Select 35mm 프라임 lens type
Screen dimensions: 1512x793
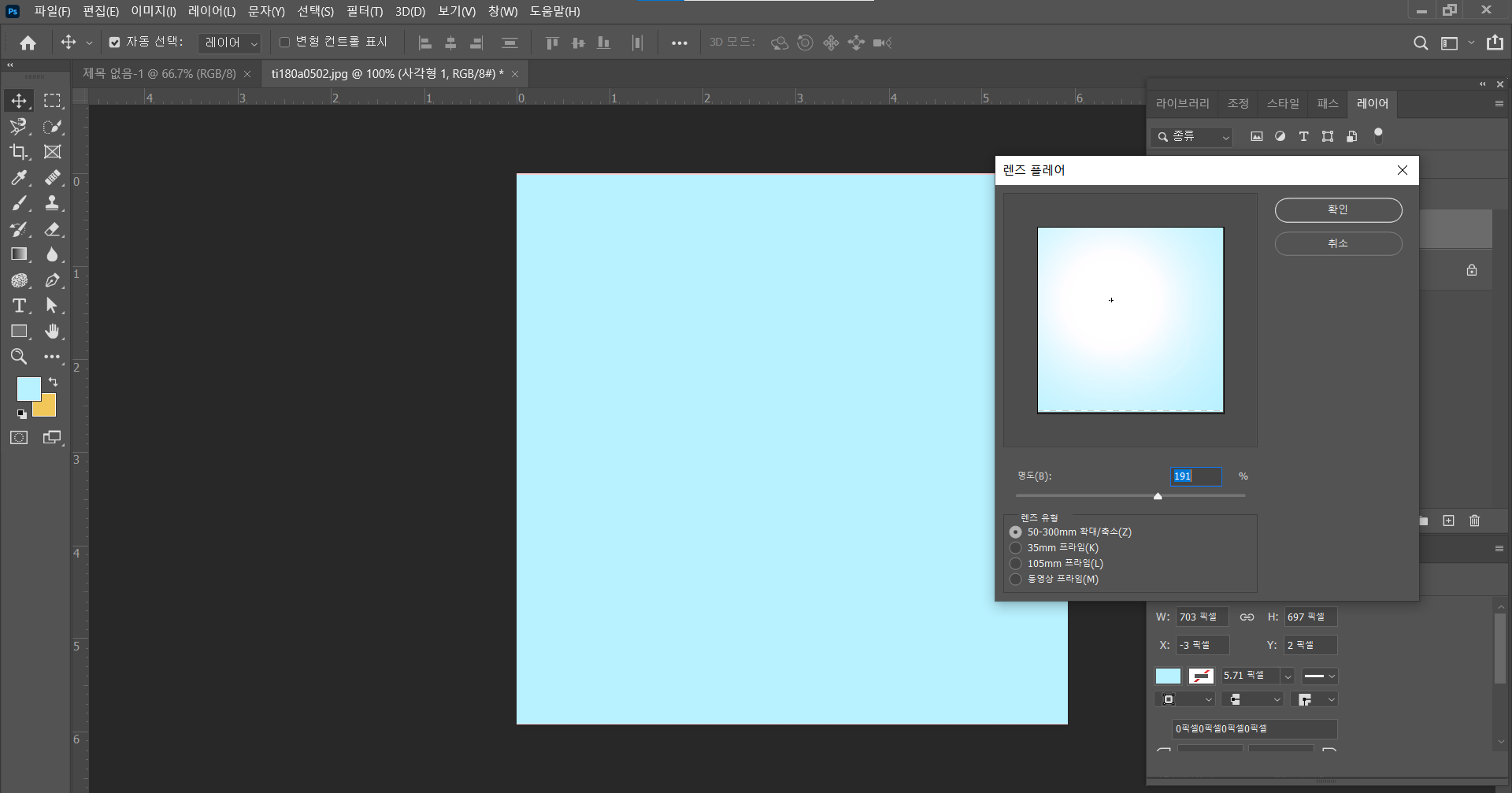[1016, 548]
